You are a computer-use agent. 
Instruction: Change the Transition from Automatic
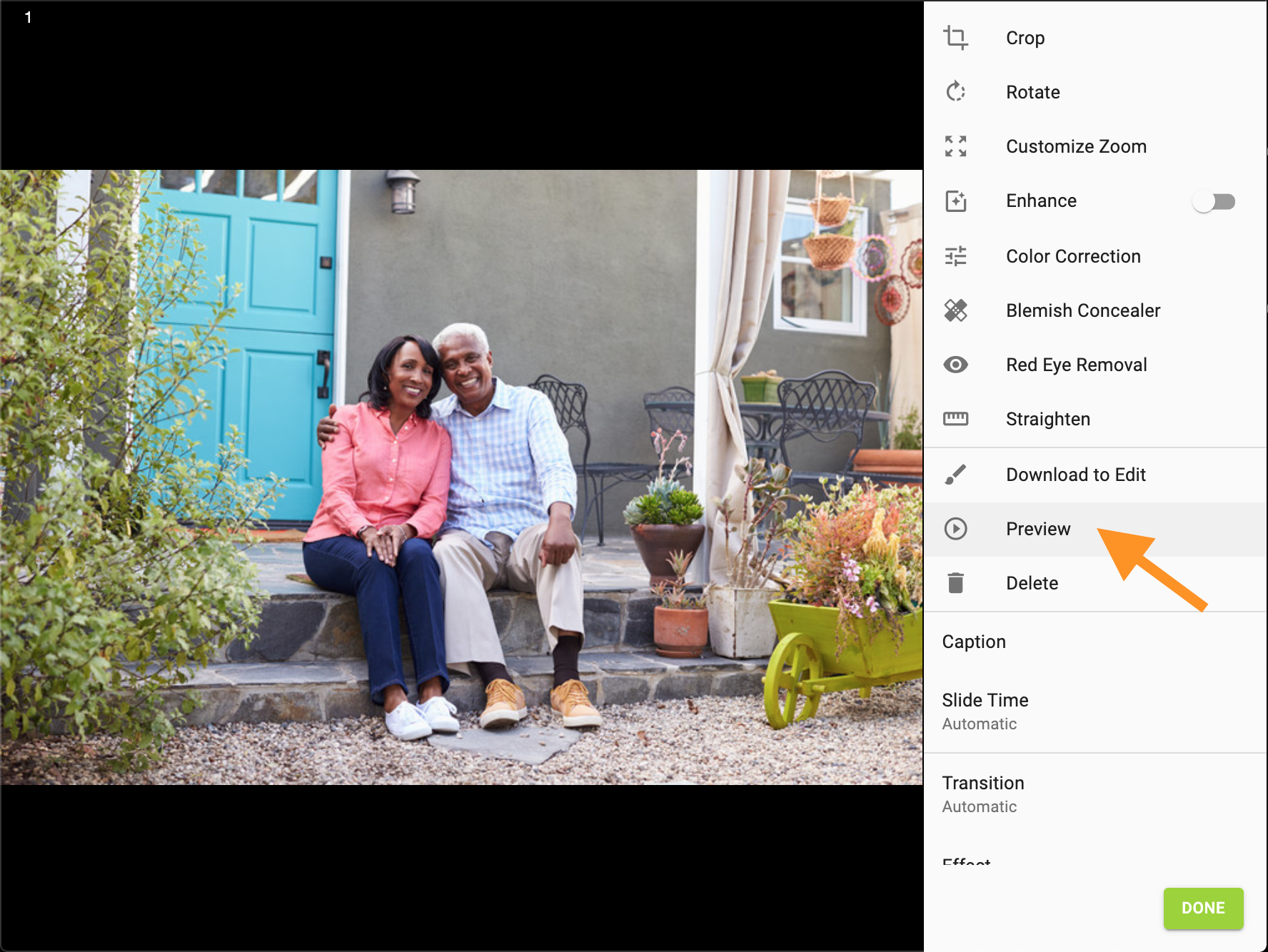point(984,783)
